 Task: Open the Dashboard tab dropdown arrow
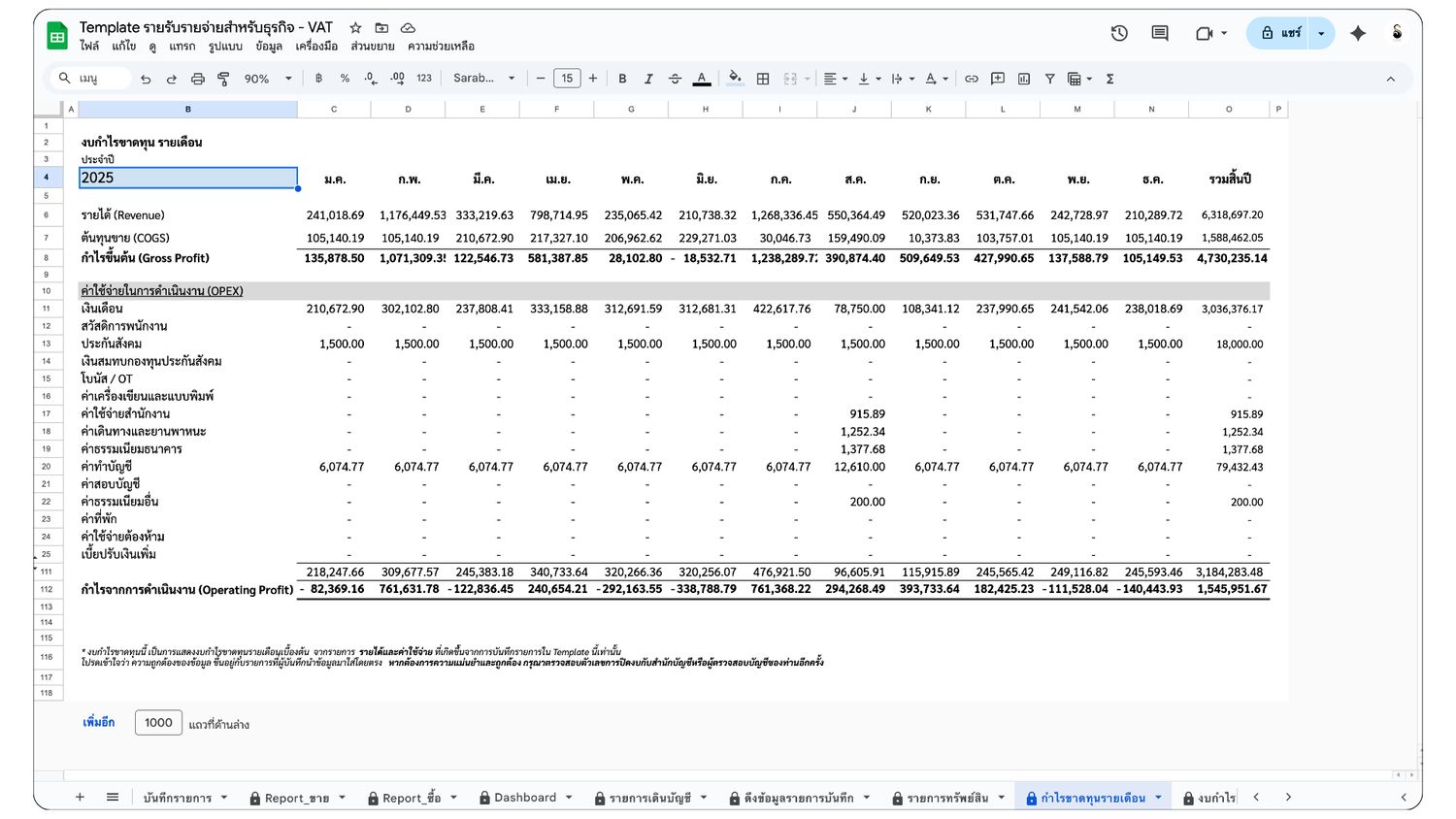pos(569,798)
